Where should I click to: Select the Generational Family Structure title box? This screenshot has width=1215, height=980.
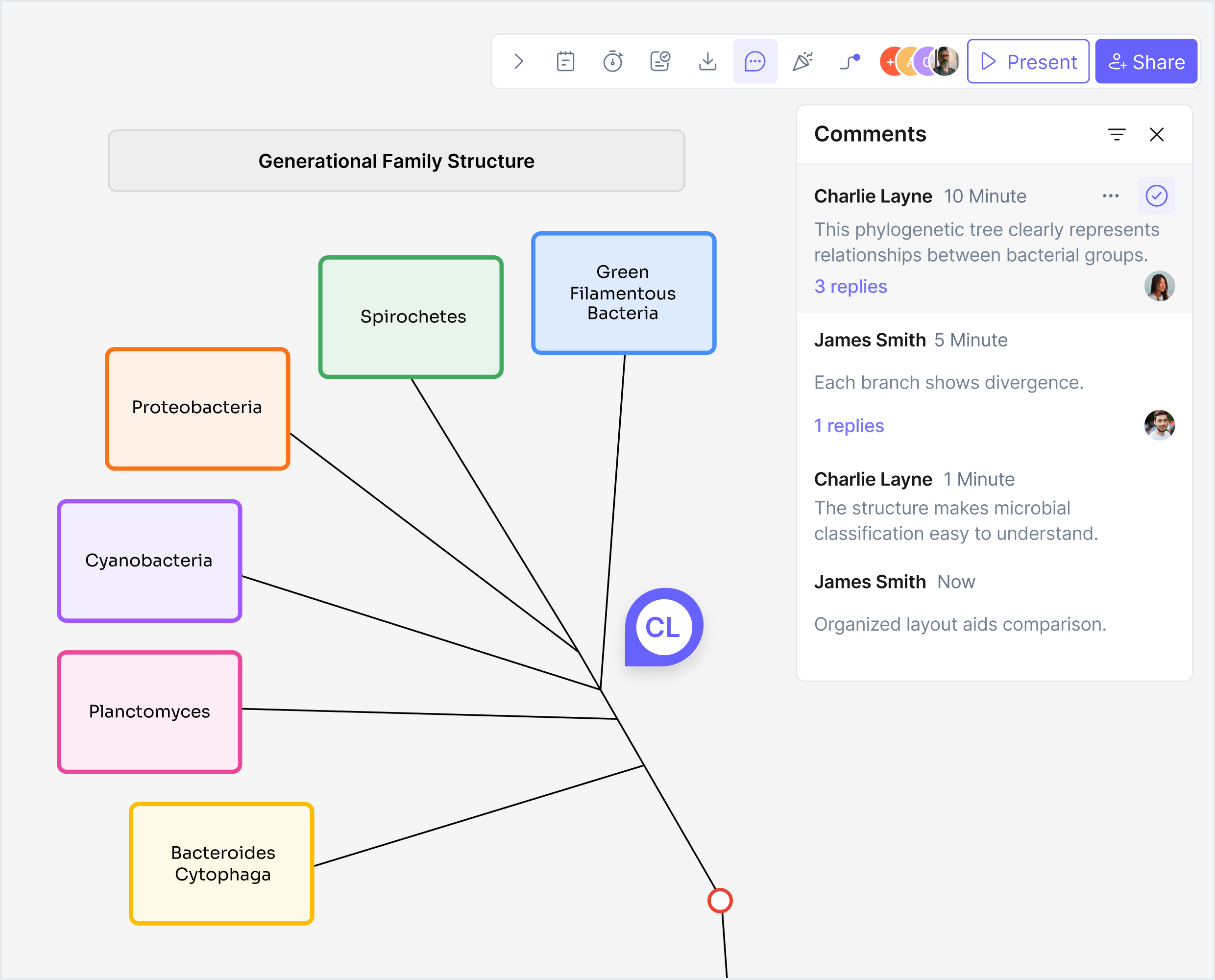[x=396, y=161]
